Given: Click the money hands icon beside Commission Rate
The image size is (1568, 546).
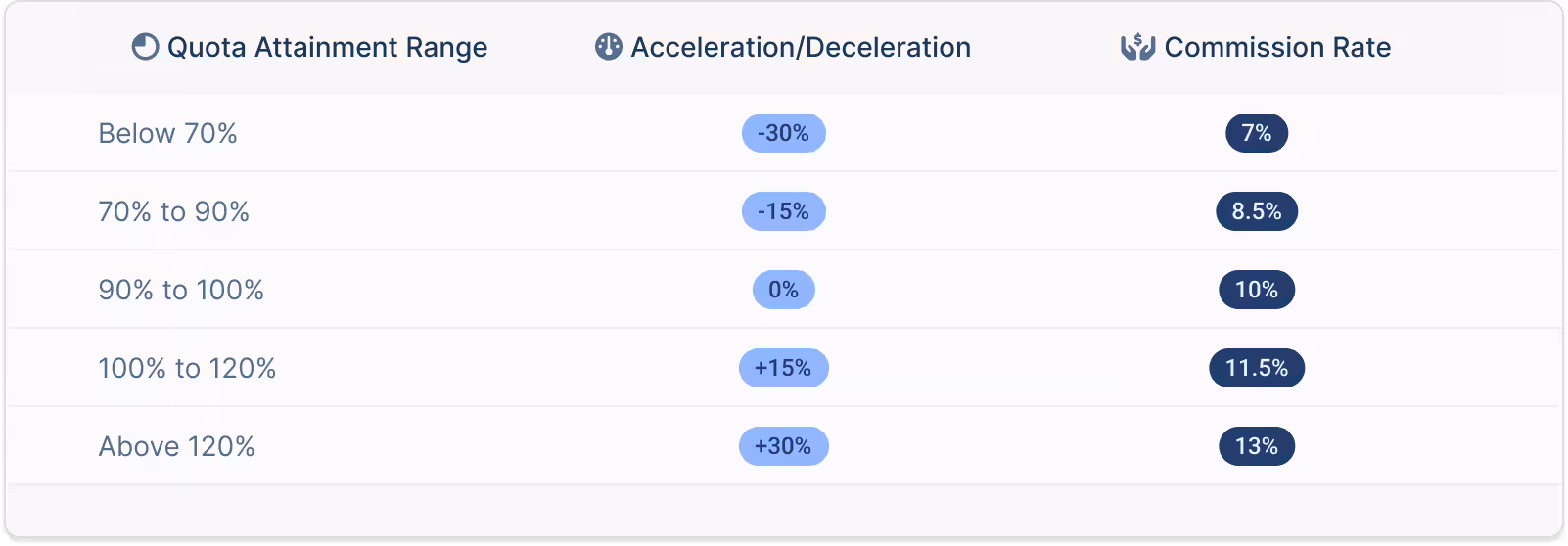Looking at the screenshot, I should (1137, 47).
